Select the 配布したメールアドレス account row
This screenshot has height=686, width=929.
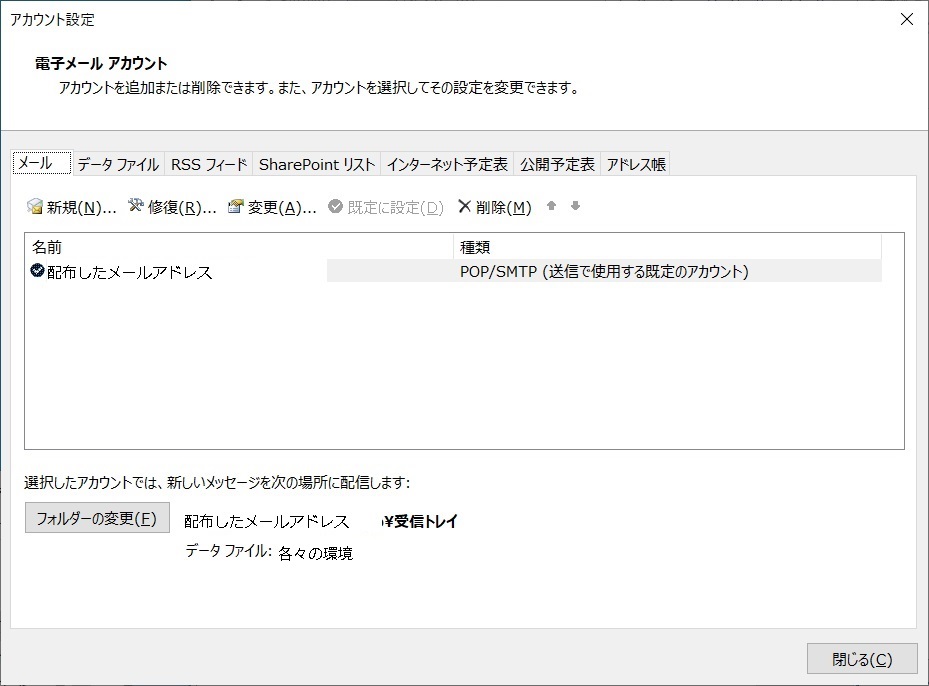coord(130,272)
